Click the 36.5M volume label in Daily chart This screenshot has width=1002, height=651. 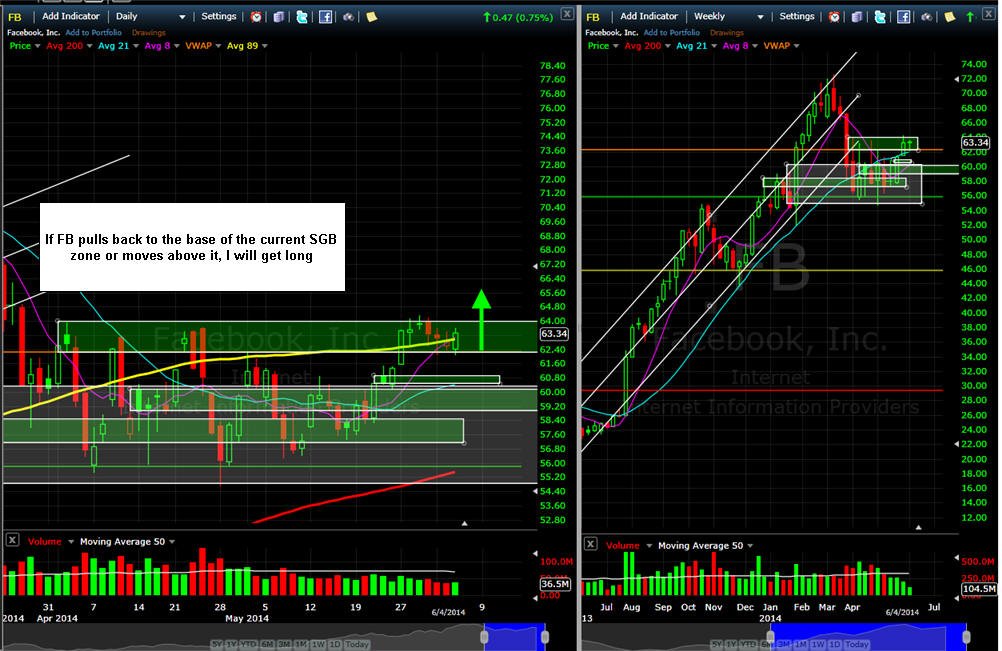pos(555,584)
